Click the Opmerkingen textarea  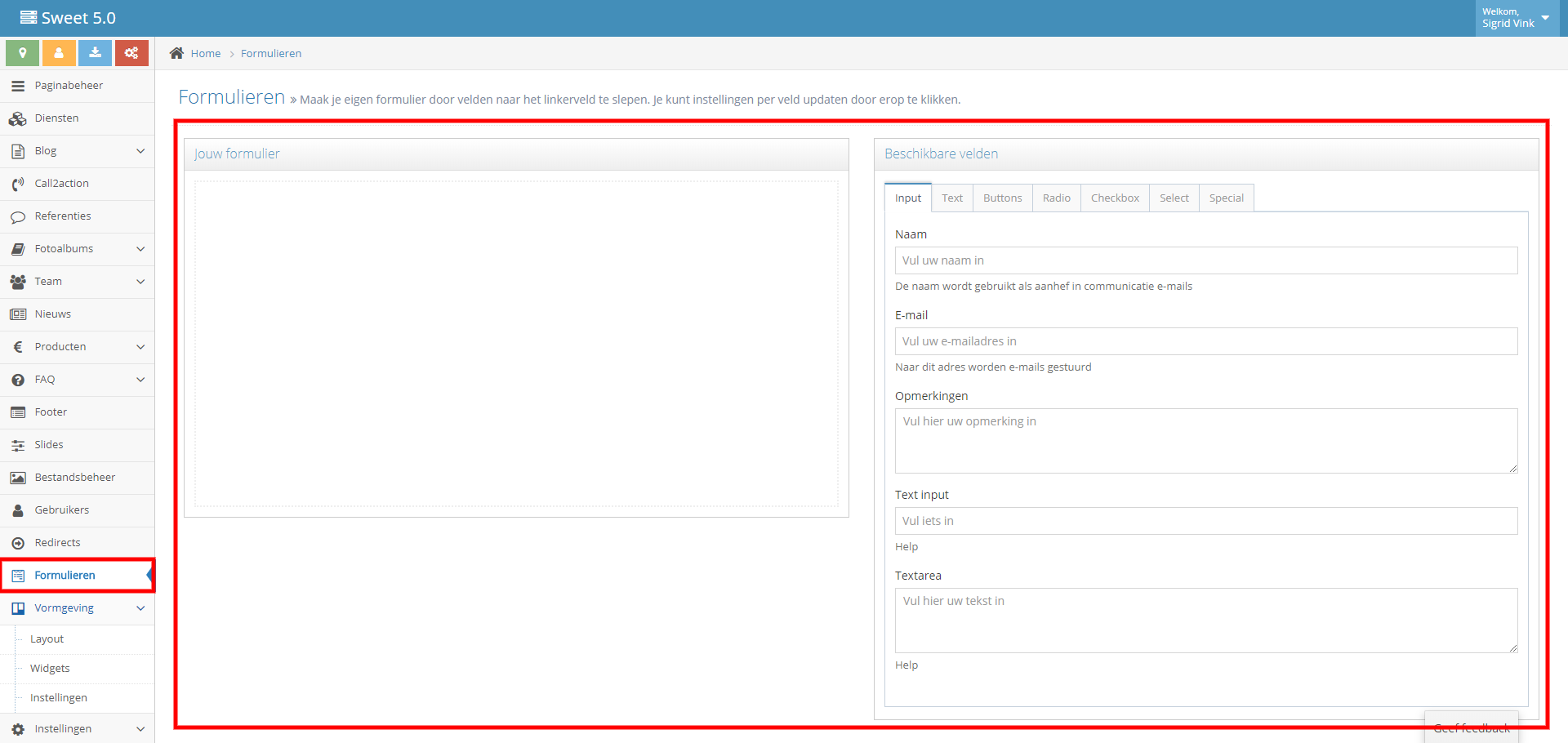click(x=1206, y=441)
